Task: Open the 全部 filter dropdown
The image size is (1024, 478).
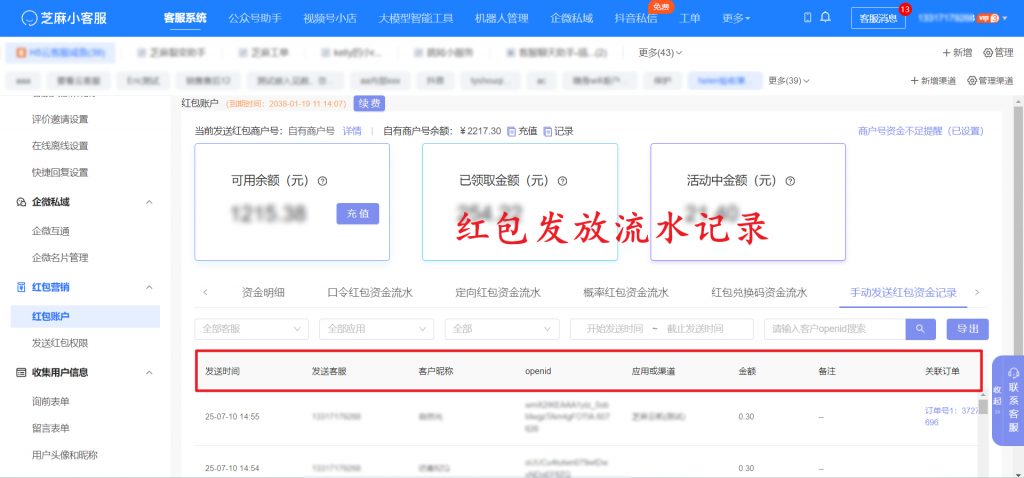Action: tap(502, 329)
